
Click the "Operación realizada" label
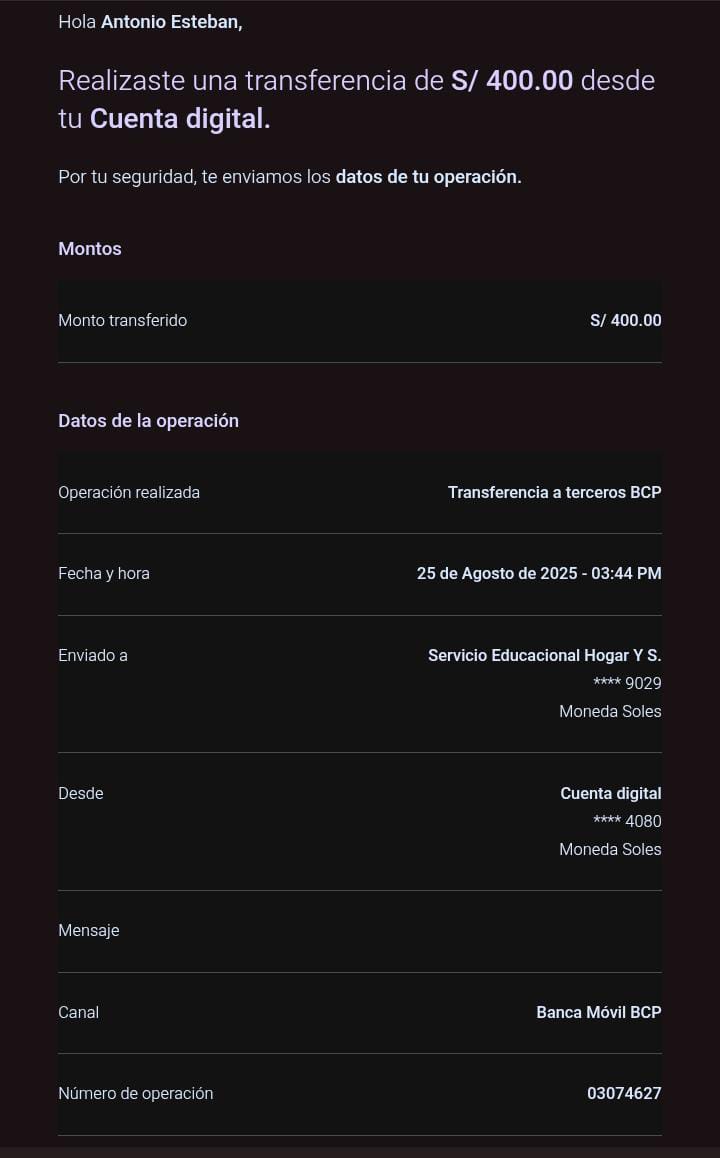[x=129, y=493]
